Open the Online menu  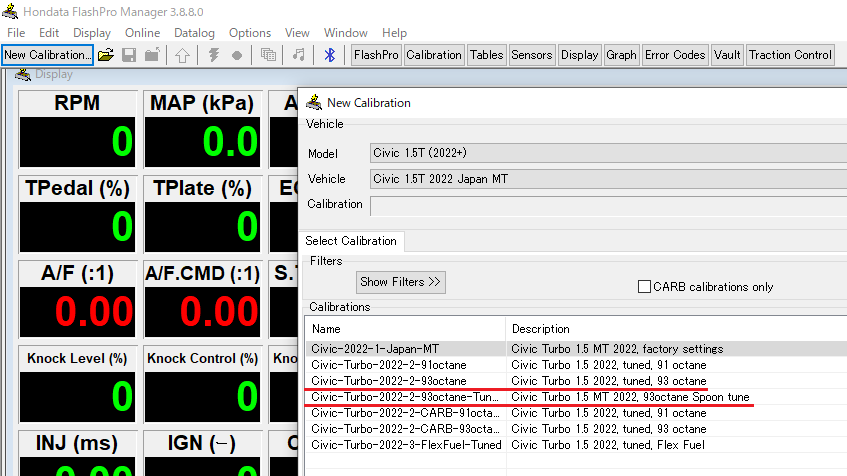tap(143, 33)
